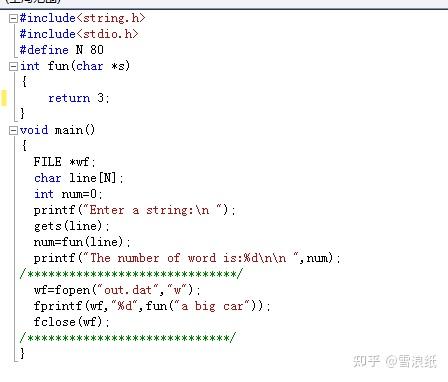The image size is (448, 382).
Task: Collapse the #include directives block
Action: point(13,18)
